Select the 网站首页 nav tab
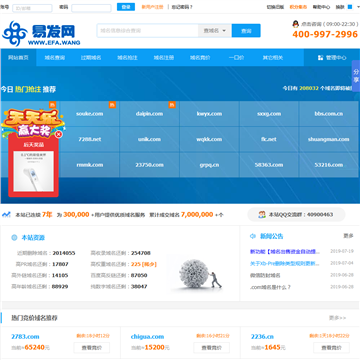The height and width of the screenshot is (360, 360). tap(18, 57)
